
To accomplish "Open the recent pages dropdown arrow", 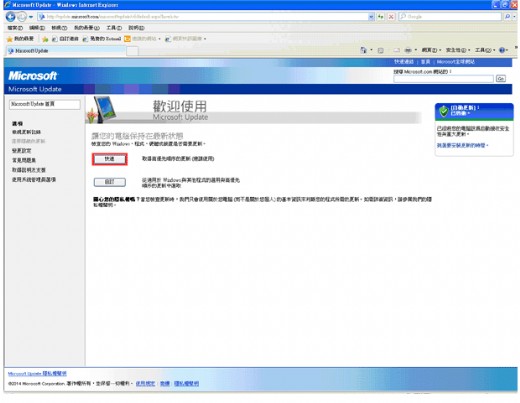I will click(x=31, y=17).
